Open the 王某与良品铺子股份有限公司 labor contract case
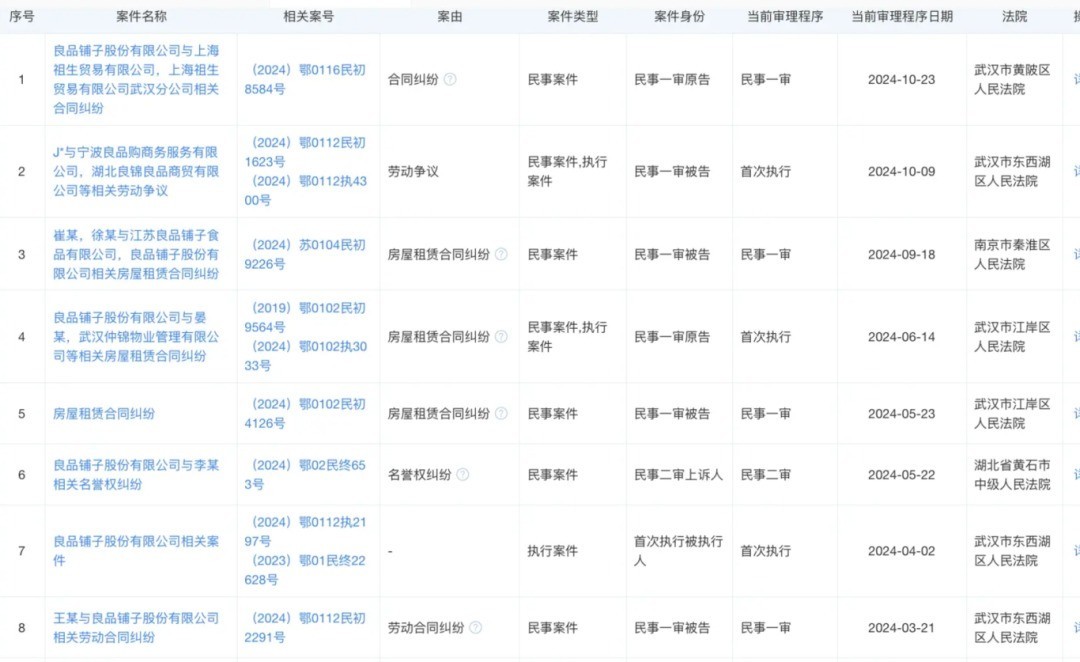This screenshot has height=662, width=1080. tap(136, 628)
